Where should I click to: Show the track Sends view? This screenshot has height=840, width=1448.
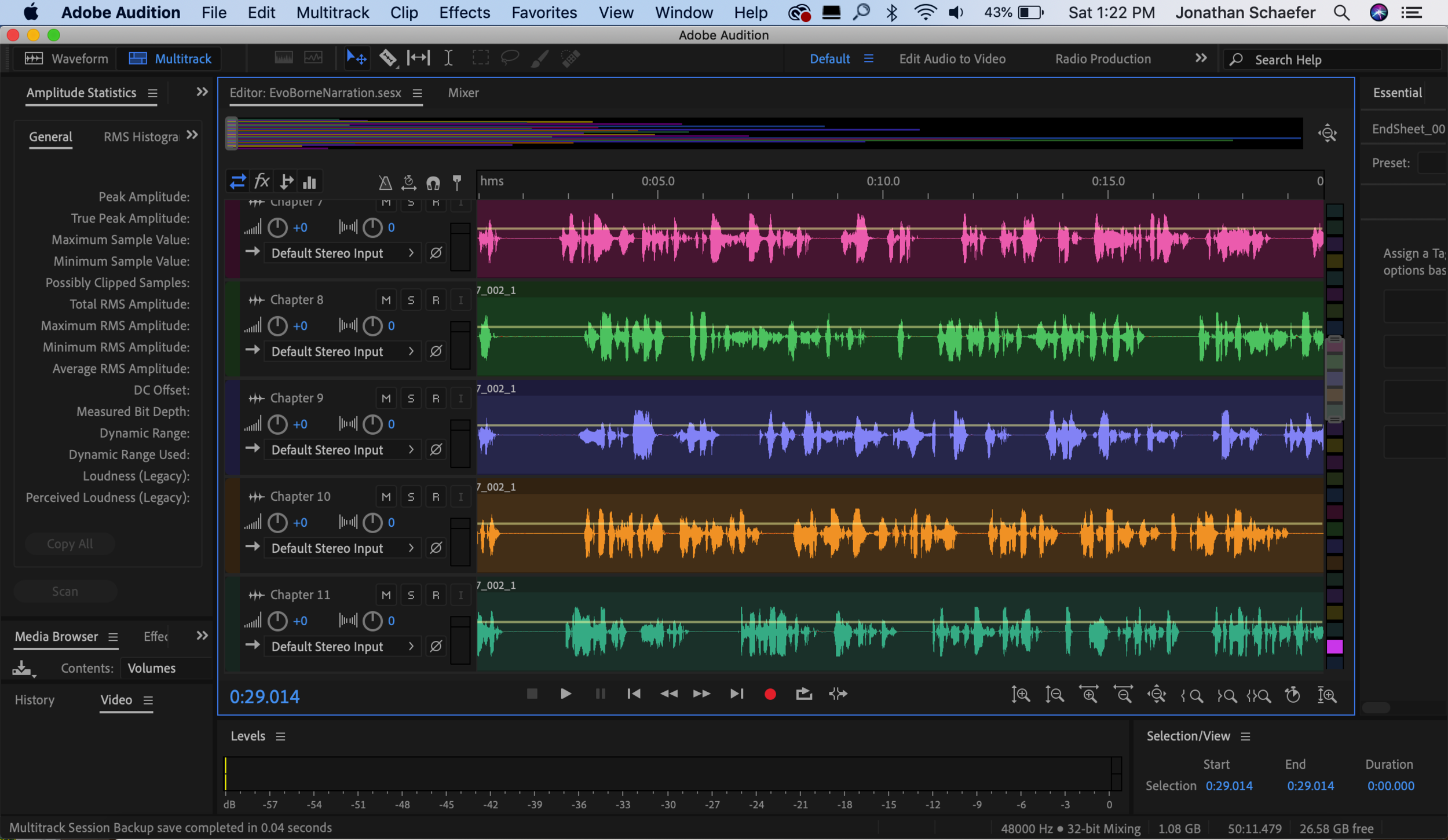(286, 182)
